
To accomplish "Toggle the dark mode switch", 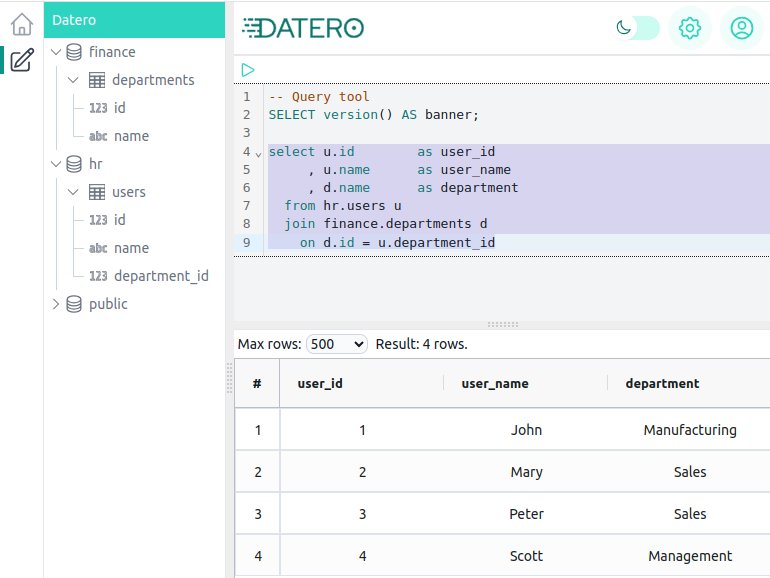I will [637, 28].
